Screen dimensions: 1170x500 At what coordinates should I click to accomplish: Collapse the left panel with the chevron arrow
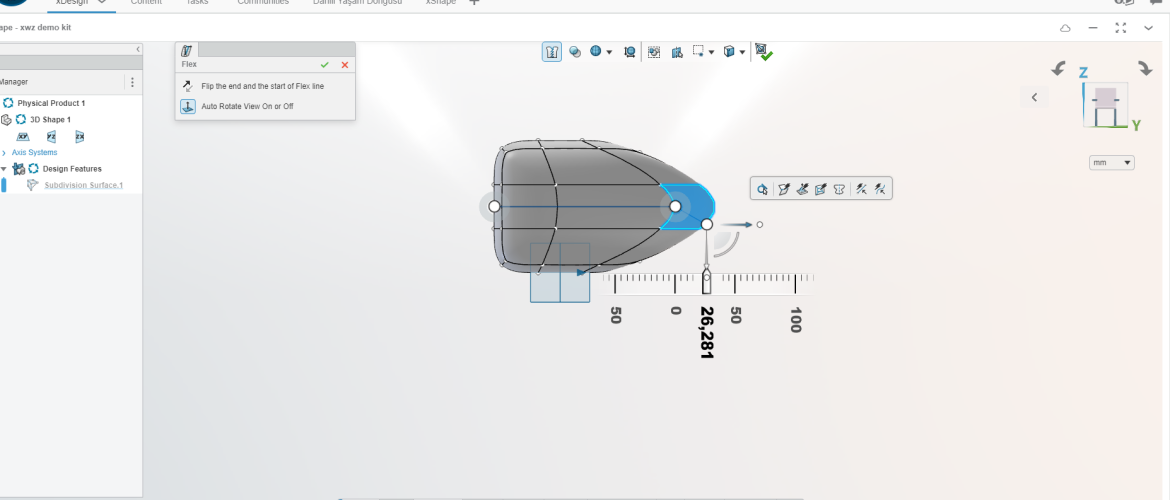[137, 49]
